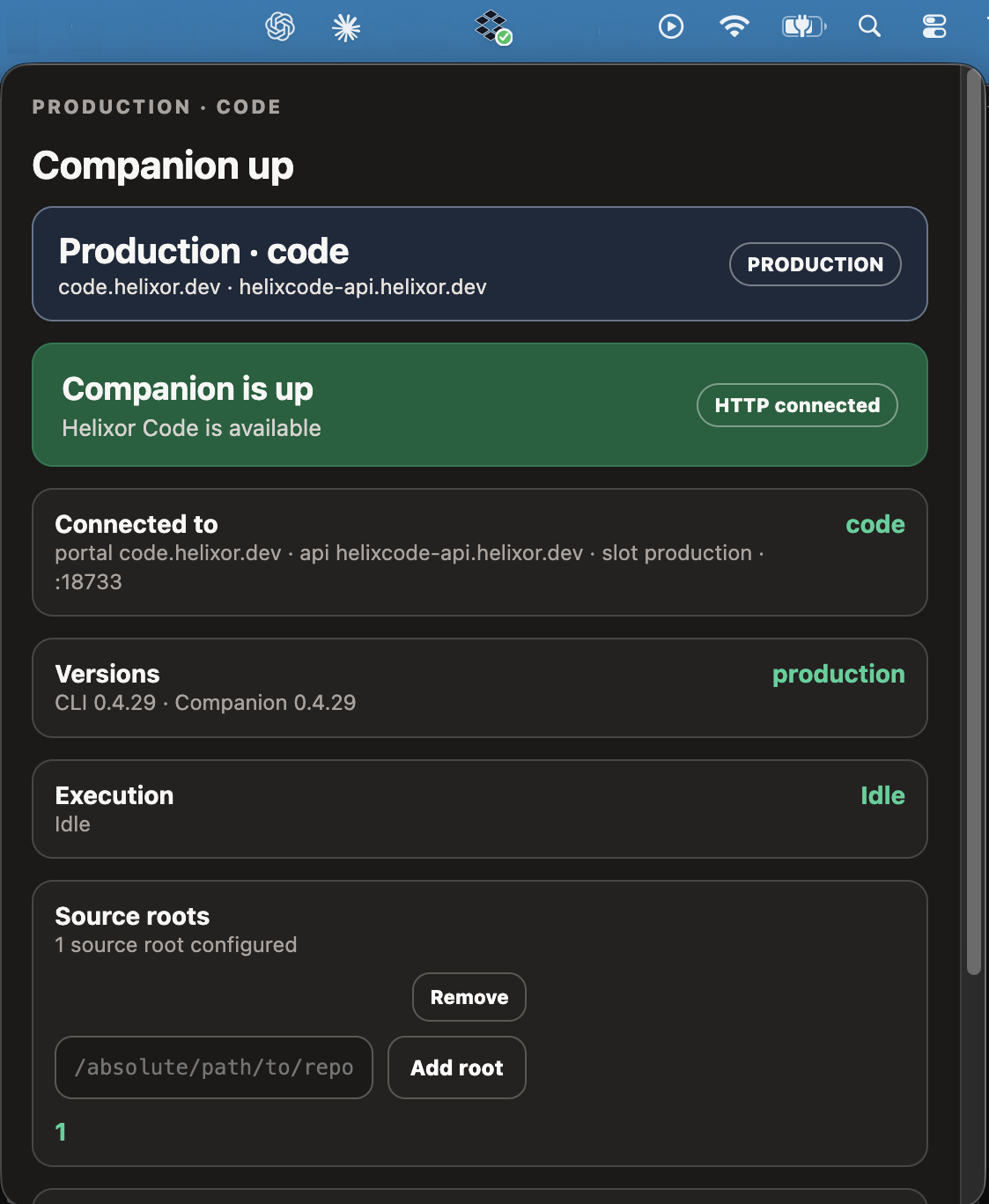Click the 'PRODUCTION · CODE' header label
The width and height of the screenshot is (989, 1204).
[x=157, y=107]
